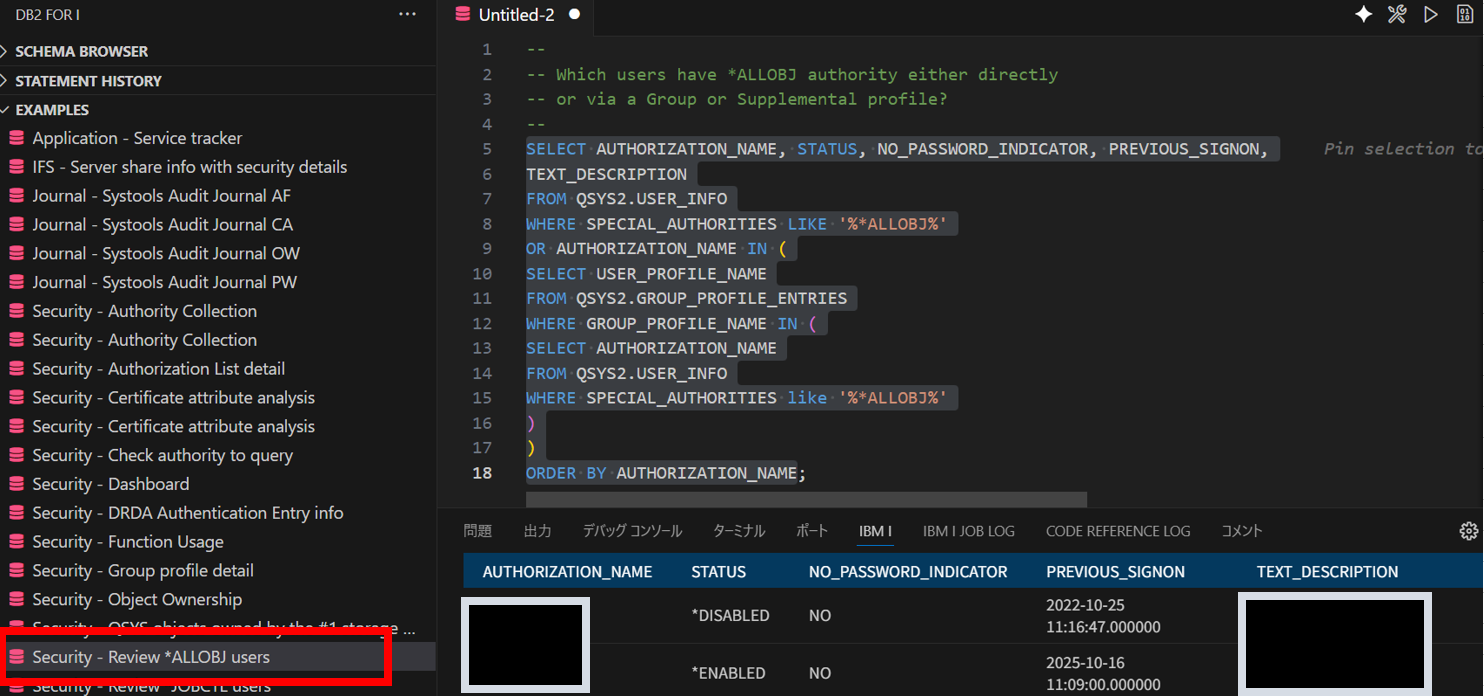Click the TEXT_DESCRIPTION column header
This screenshot has height=696, width=1484.
tap(1327, 572)
